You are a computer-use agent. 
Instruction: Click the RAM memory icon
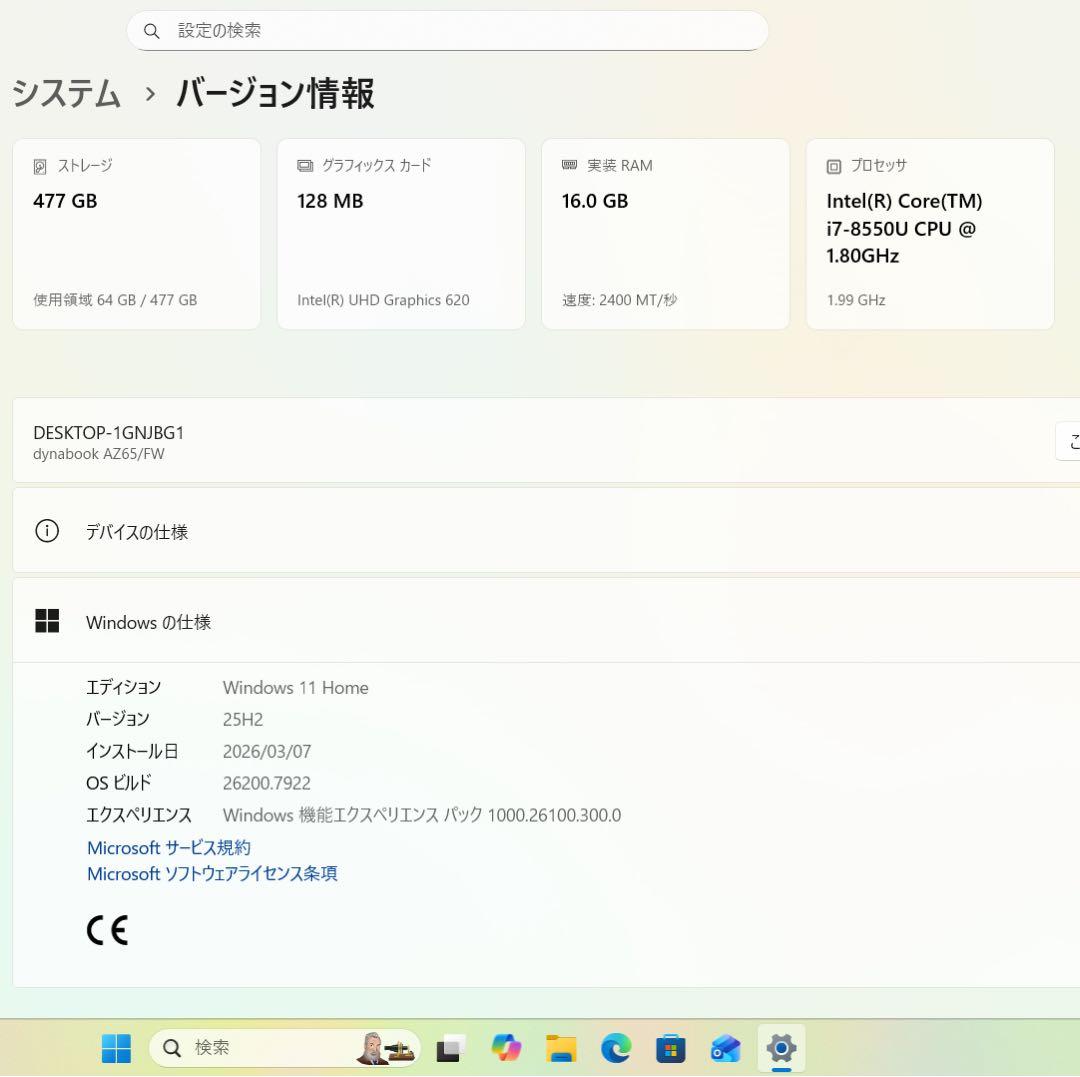point(569,165)
